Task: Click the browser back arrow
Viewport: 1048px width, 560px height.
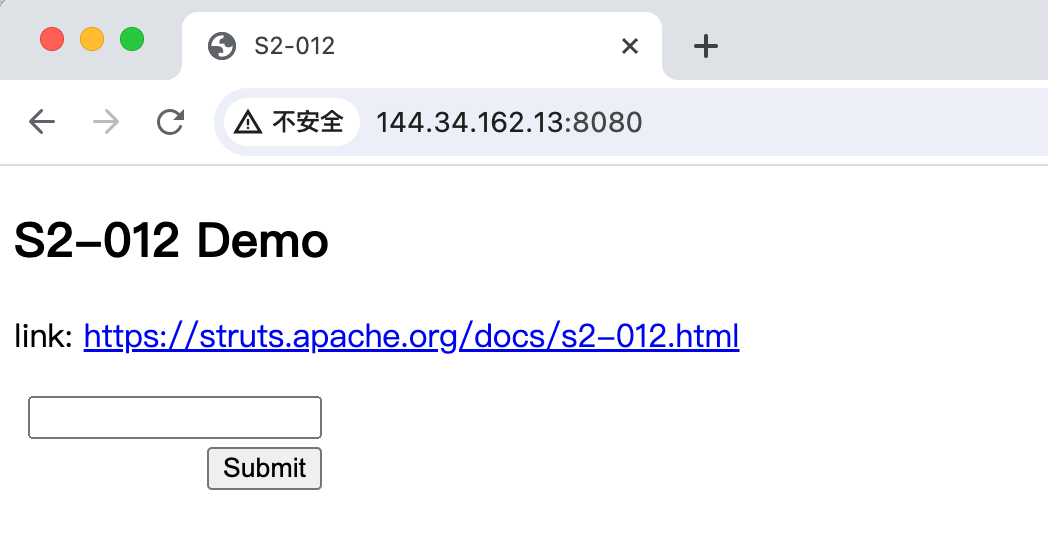Action: [42, 122]
